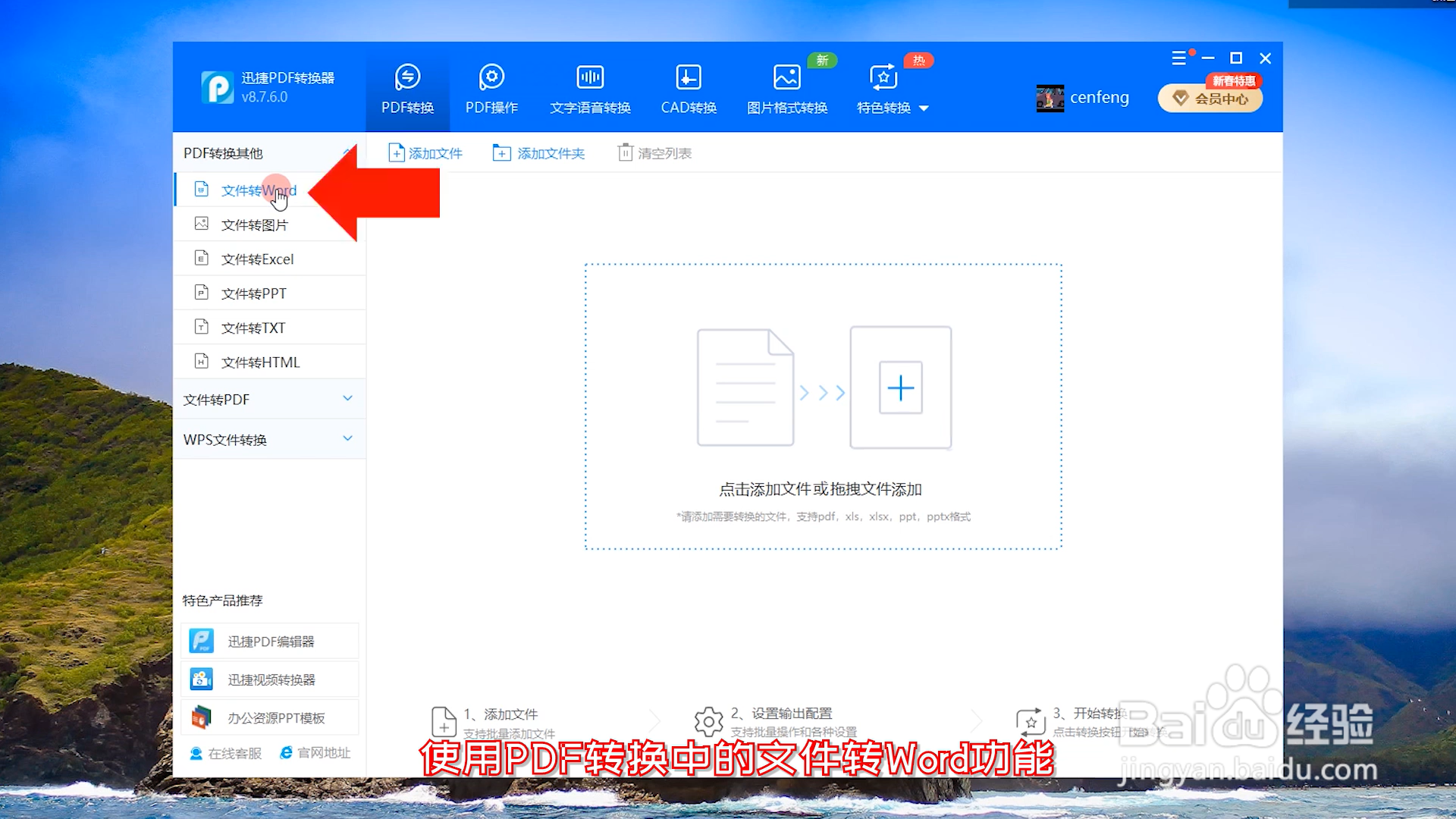
Task: Select 文件转TXT in the sidebar
Action: coord(269,328)
